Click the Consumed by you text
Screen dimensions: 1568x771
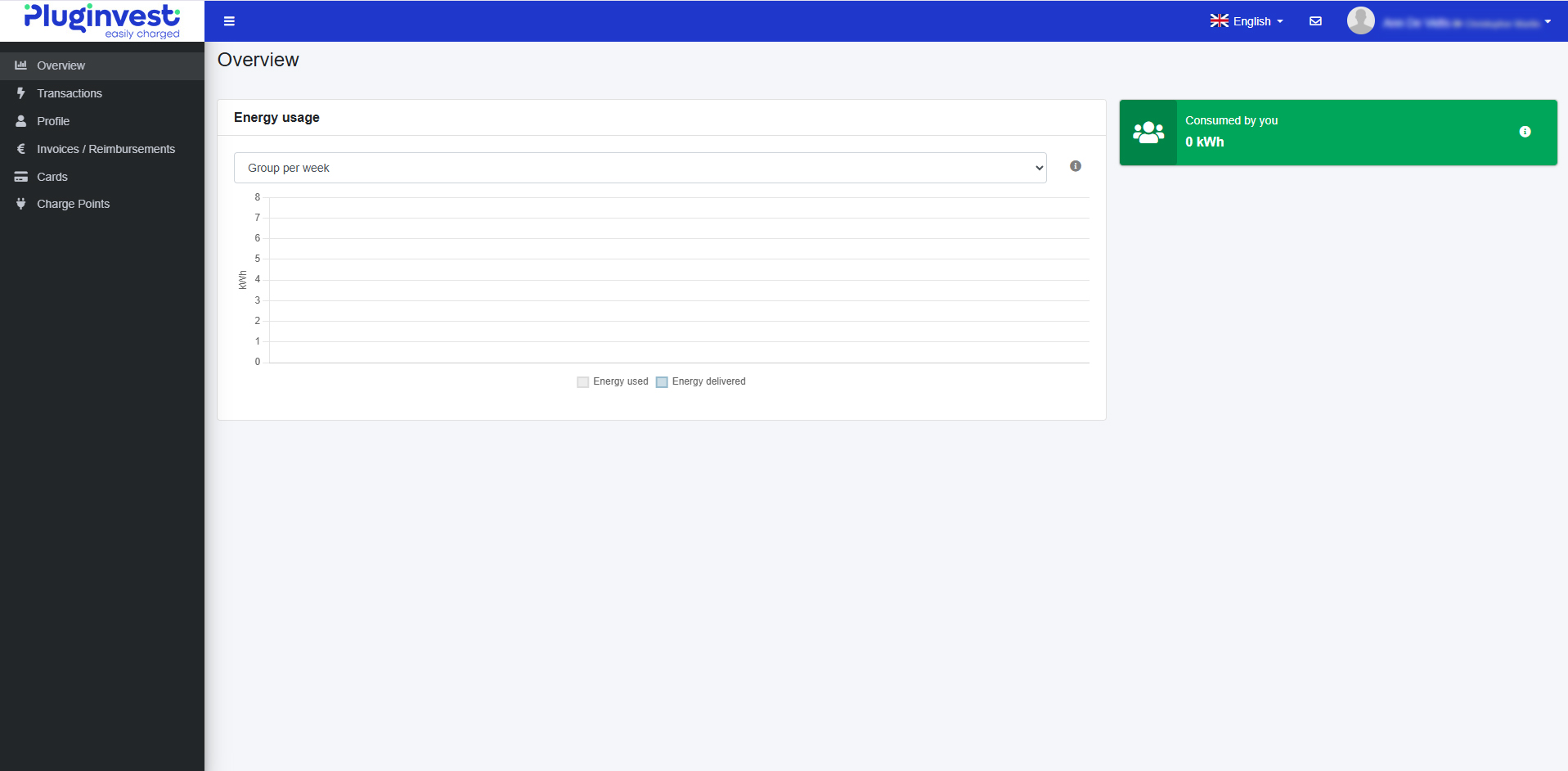(1231, 120)
